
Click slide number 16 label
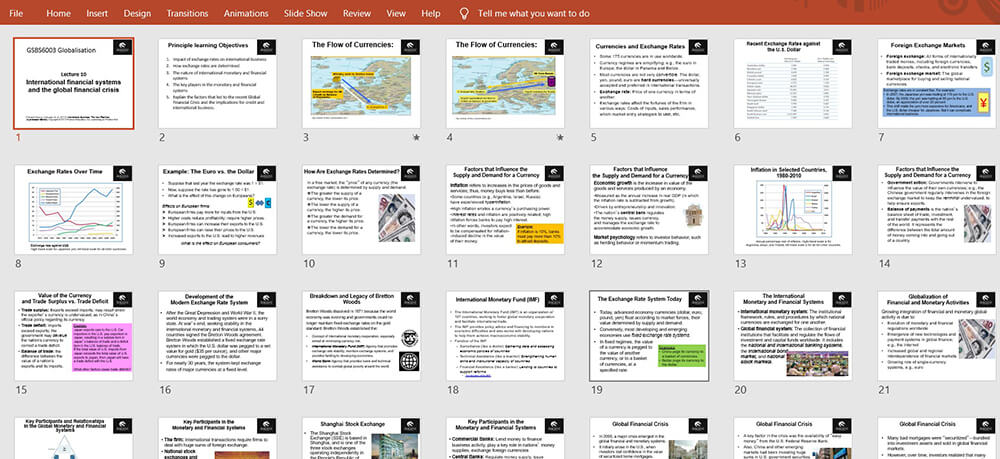[165, 390]
